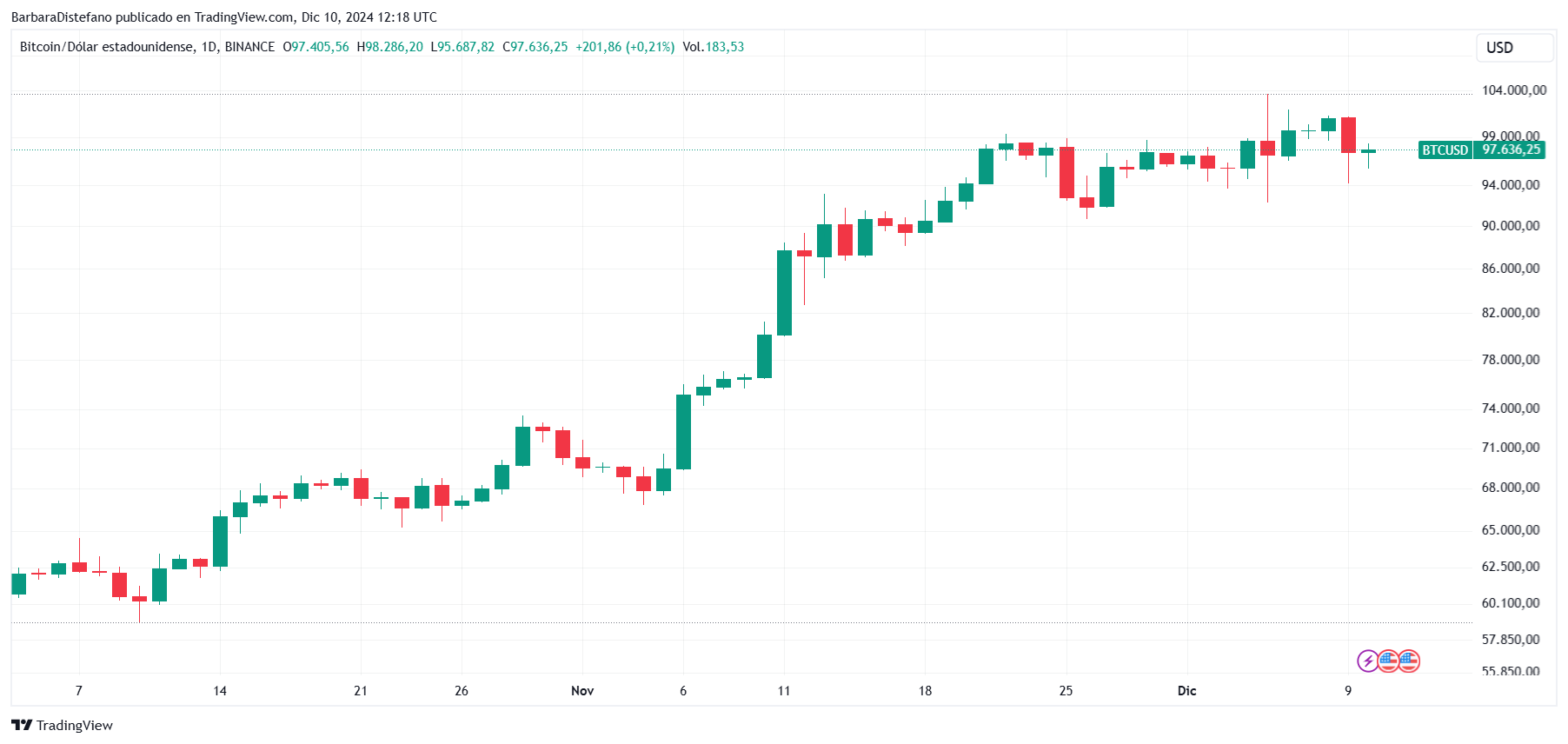This screenshot has height=744, width=1568.
Task: Click the TradingView logo at bottom left
Action: coord(62,725)
